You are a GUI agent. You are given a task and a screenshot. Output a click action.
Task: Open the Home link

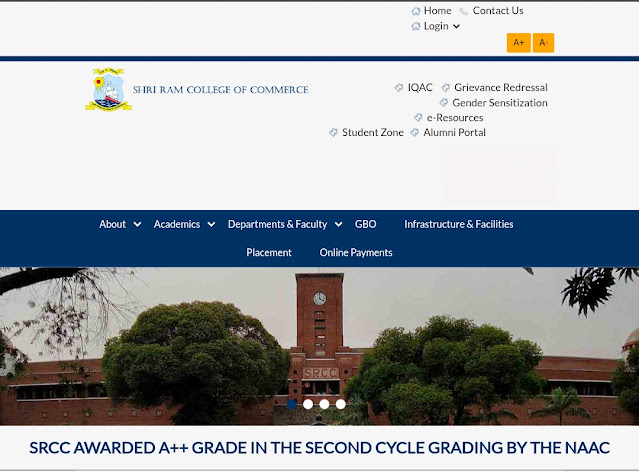pos(437,11)
